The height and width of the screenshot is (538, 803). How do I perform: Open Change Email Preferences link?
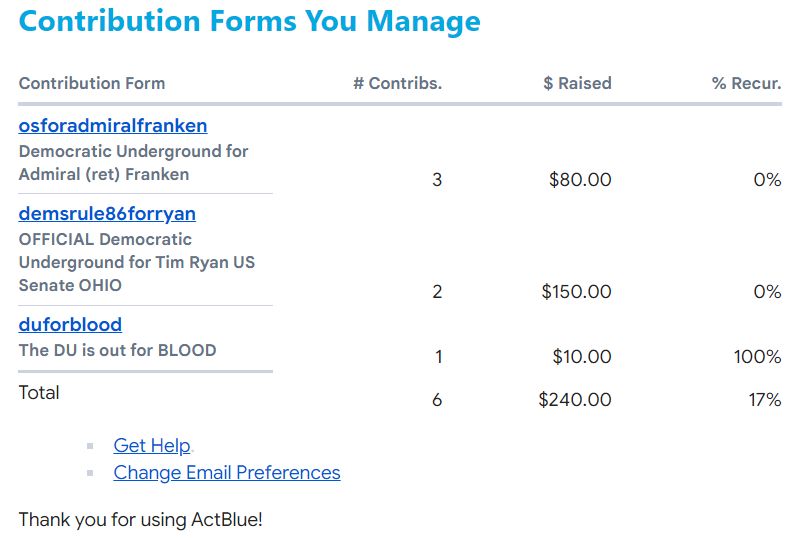click(227, 473)
